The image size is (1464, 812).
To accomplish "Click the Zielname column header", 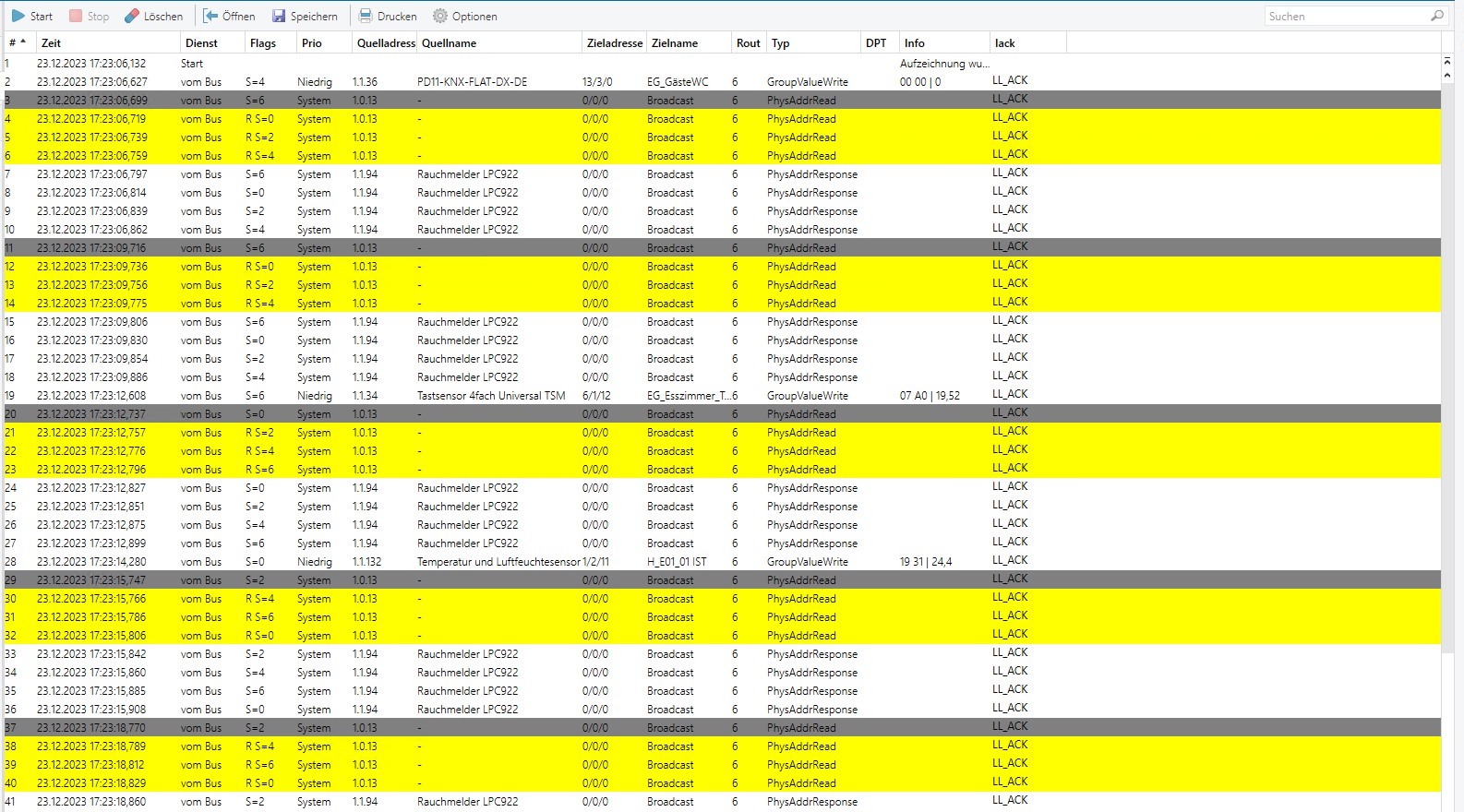I will 675,42.
